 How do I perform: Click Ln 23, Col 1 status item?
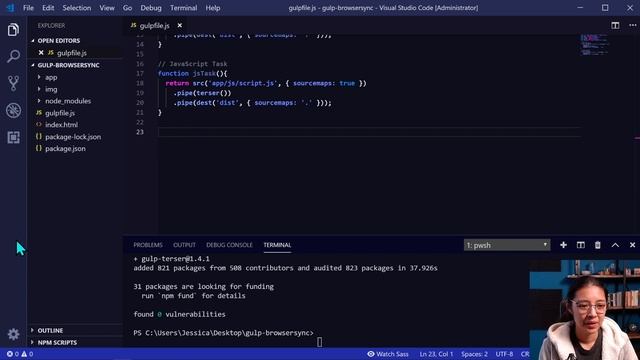coord(436,354)
